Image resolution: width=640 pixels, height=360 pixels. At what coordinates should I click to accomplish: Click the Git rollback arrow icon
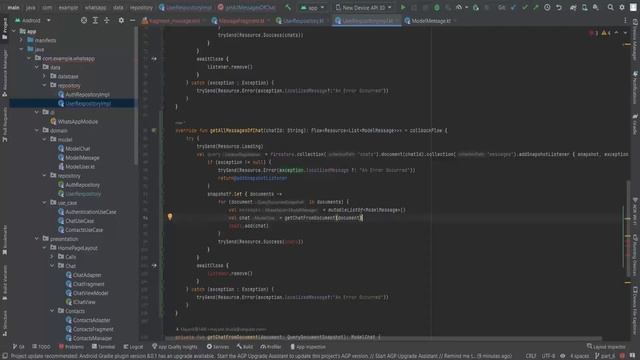[558, 7]
